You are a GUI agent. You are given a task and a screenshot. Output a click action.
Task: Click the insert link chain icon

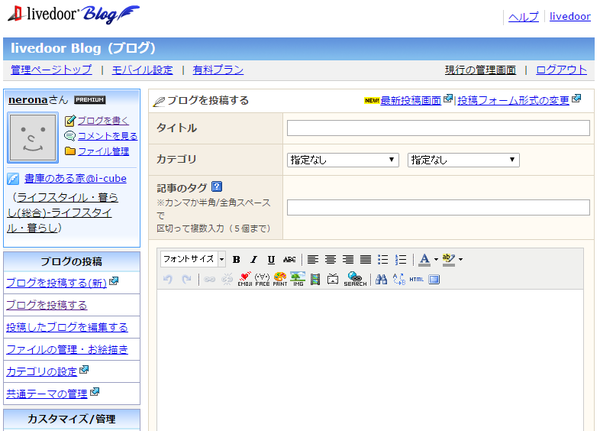(x=210, y=279)
